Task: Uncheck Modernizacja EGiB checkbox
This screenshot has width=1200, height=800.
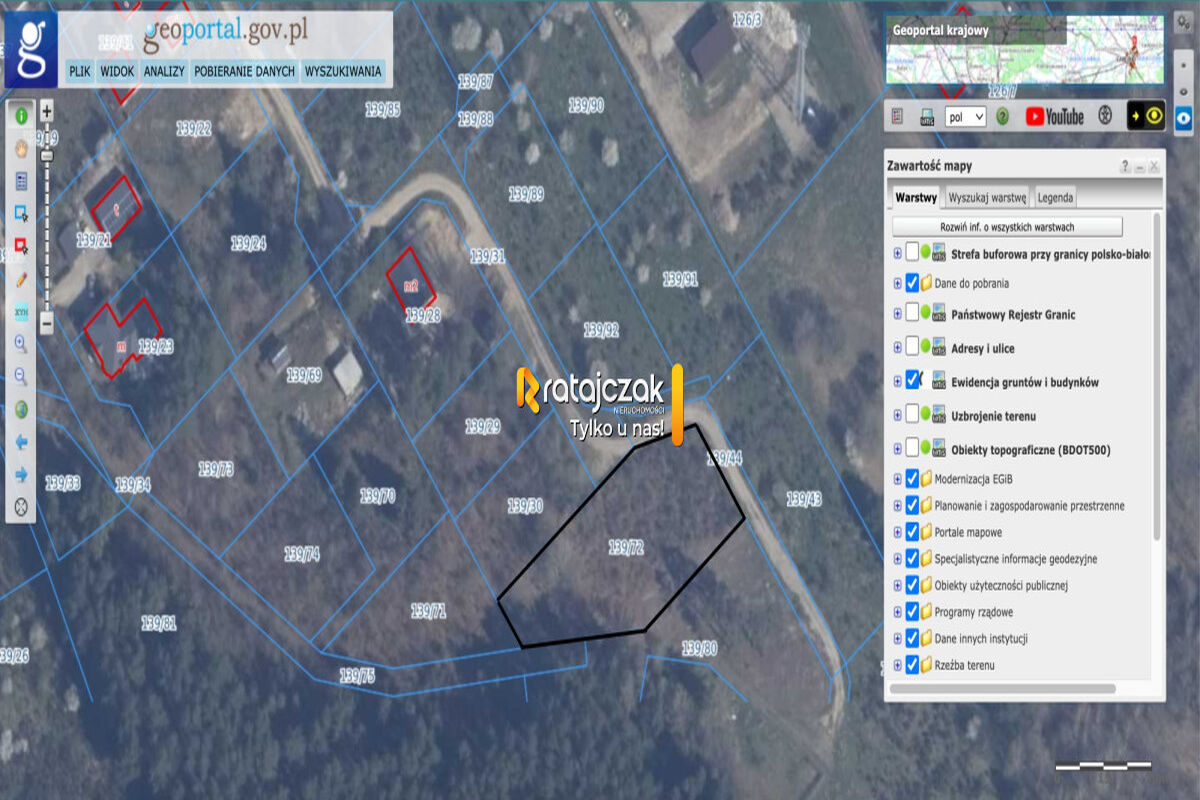Action: (x=912, y=478)
